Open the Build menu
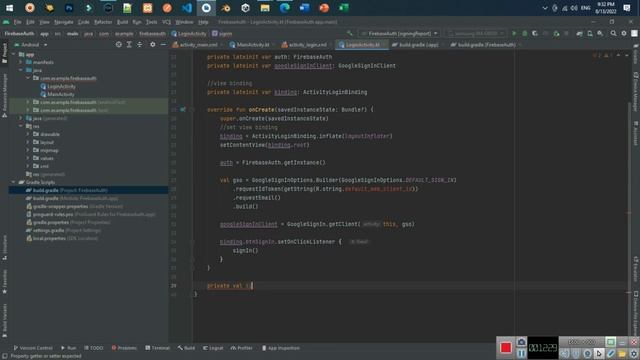This screenshot has width=640, height=360. pyautogui.click(x=122, y=22)
